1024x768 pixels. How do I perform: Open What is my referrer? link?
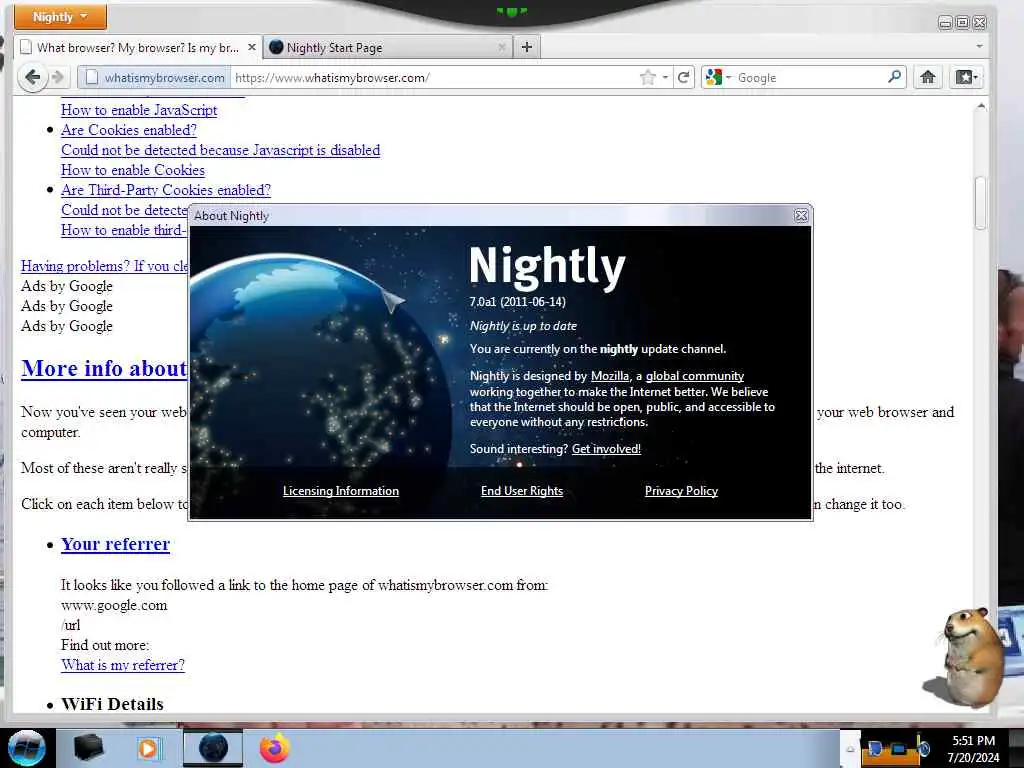click(123, 665)
